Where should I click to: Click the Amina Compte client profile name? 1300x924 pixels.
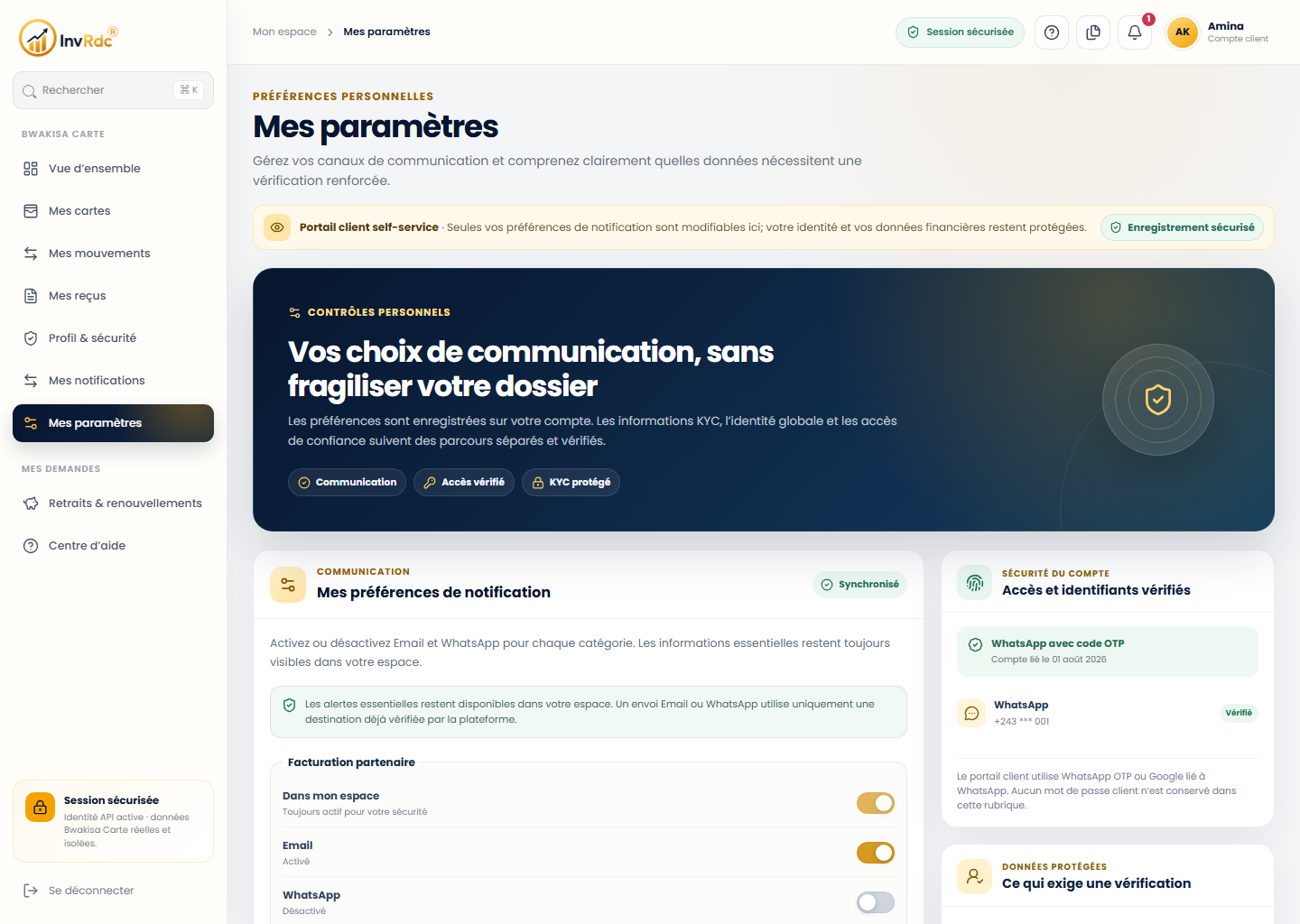click(1238, 32)
